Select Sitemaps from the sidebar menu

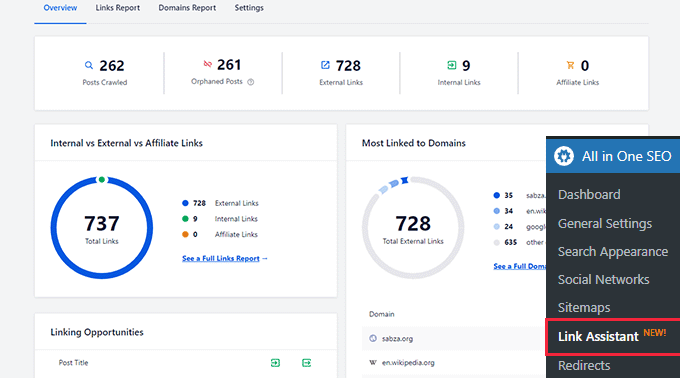tap(584, 308)
